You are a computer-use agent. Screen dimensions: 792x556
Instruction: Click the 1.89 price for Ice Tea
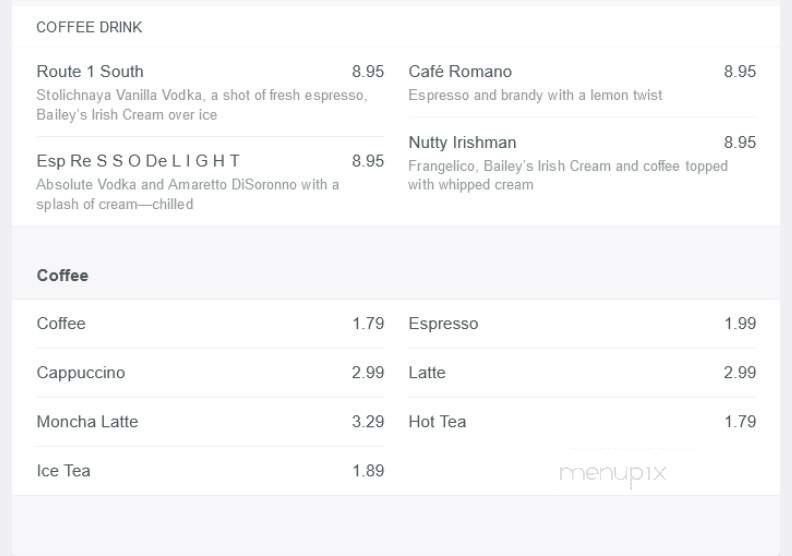coord(368,470)
